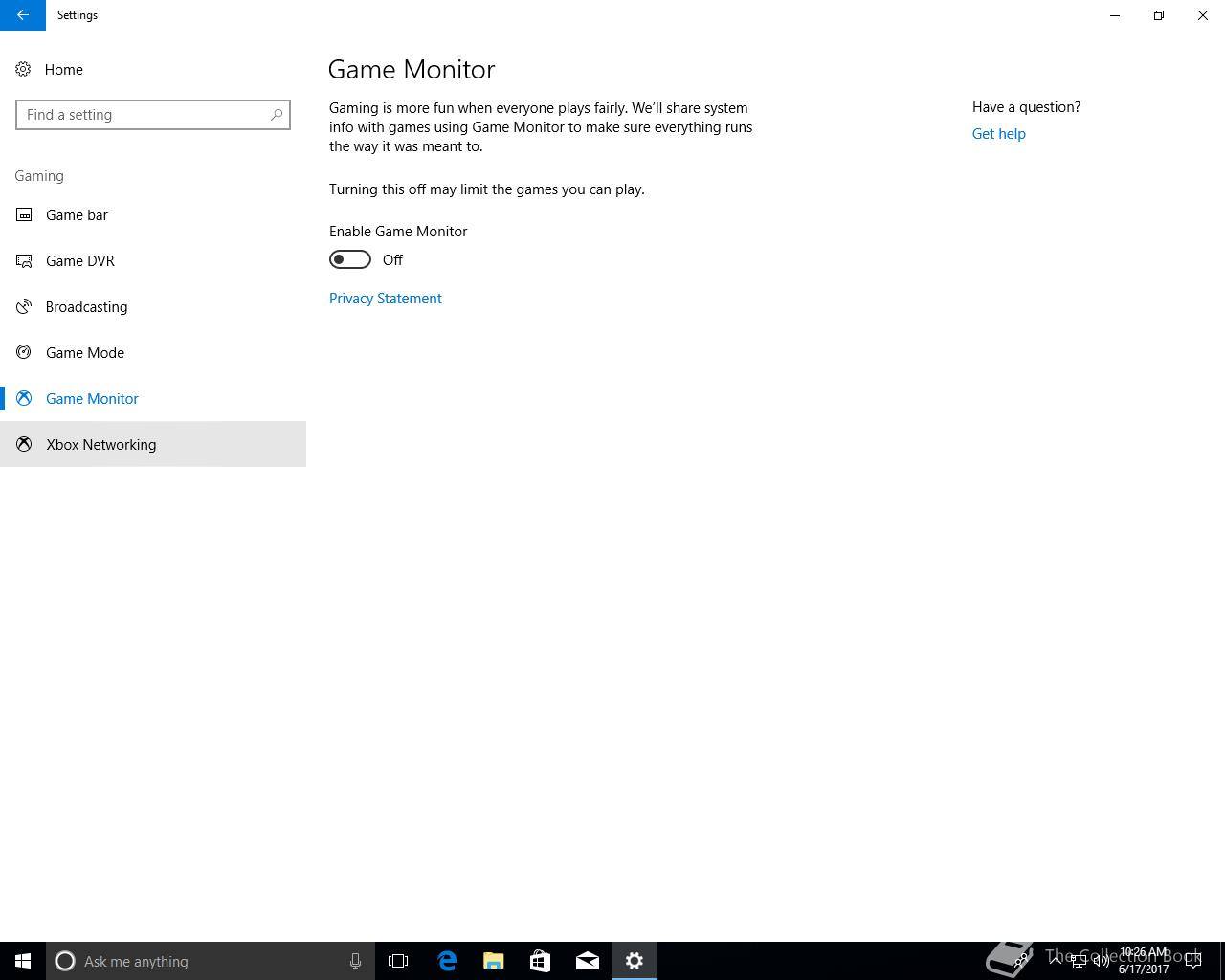This screenshot has width=1225, height=980.
Task: Show hidden system tray icons
Action: tap(1056, 960)
